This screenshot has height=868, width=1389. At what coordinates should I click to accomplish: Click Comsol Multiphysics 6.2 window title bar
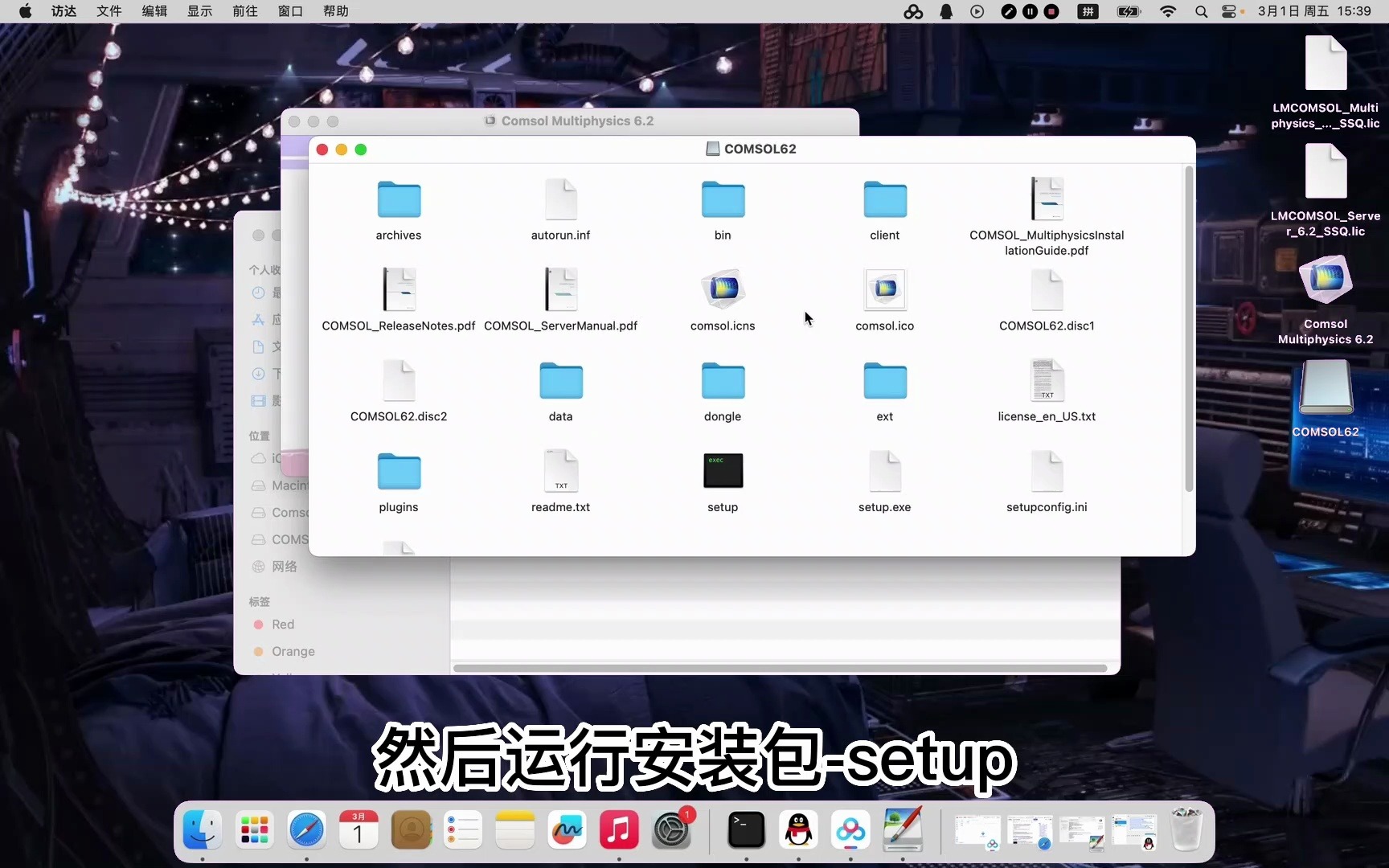click(x=570, y=121)
